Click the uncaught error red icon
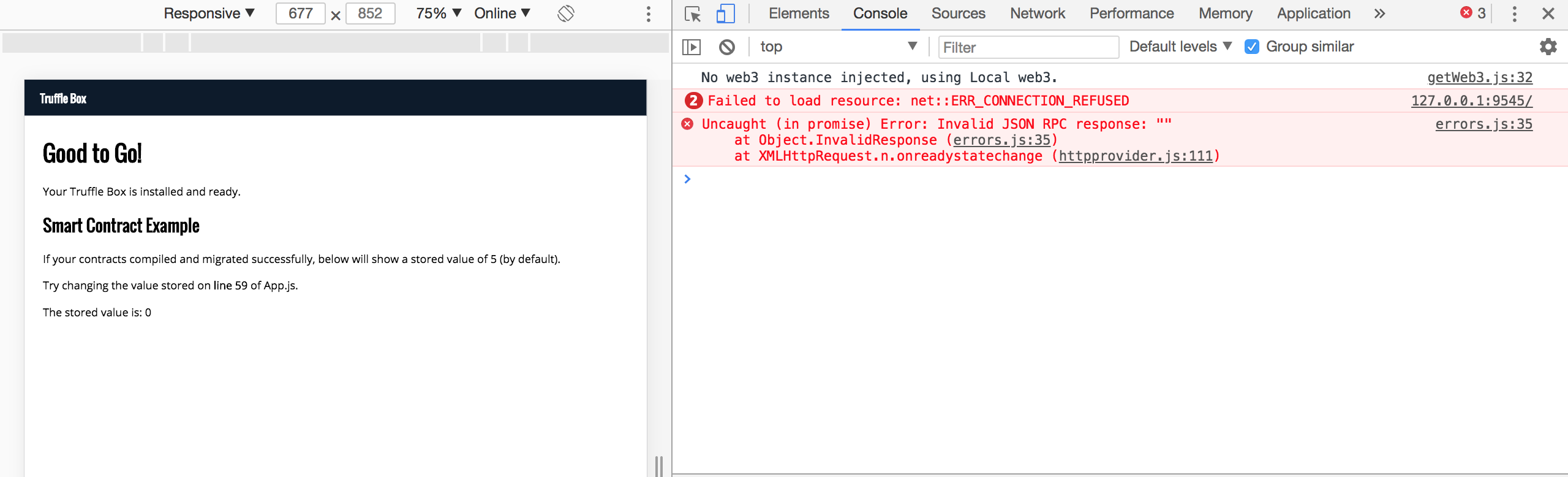Screen dimensions: 1568x477 click(x=687, y=124)
